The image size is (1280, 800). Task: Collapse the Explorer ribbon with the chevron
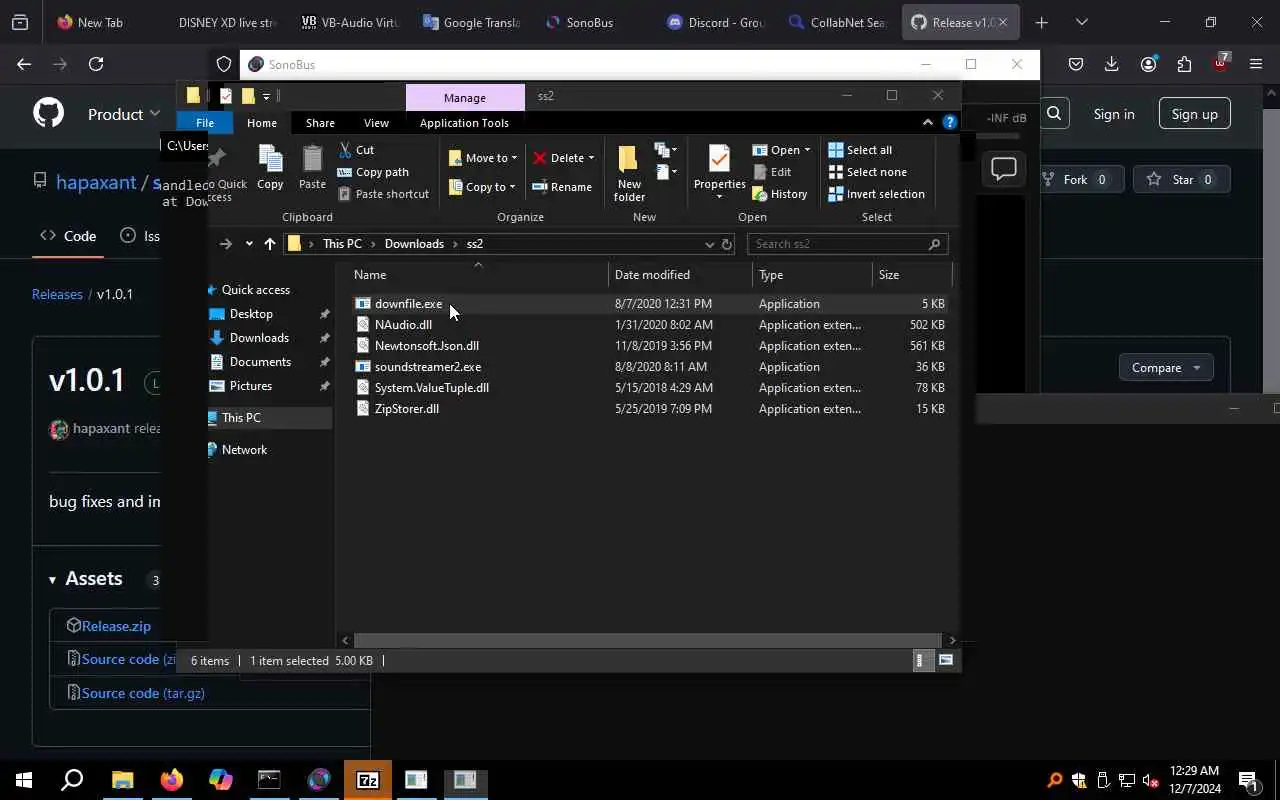(x=927, y=122)
